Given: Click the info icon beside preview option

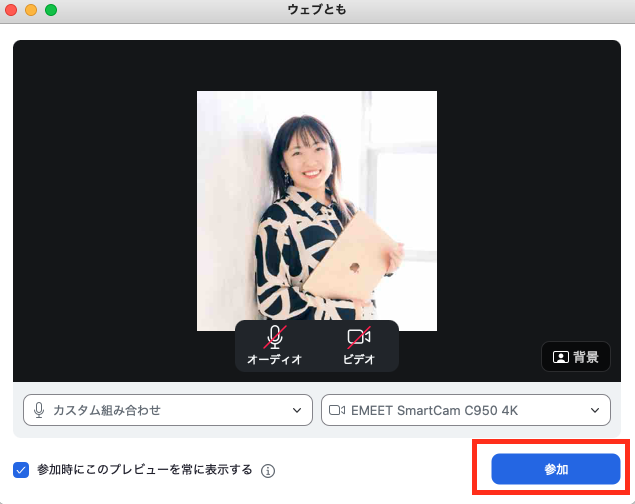Looking at the screenshot, I should (268, 471).
